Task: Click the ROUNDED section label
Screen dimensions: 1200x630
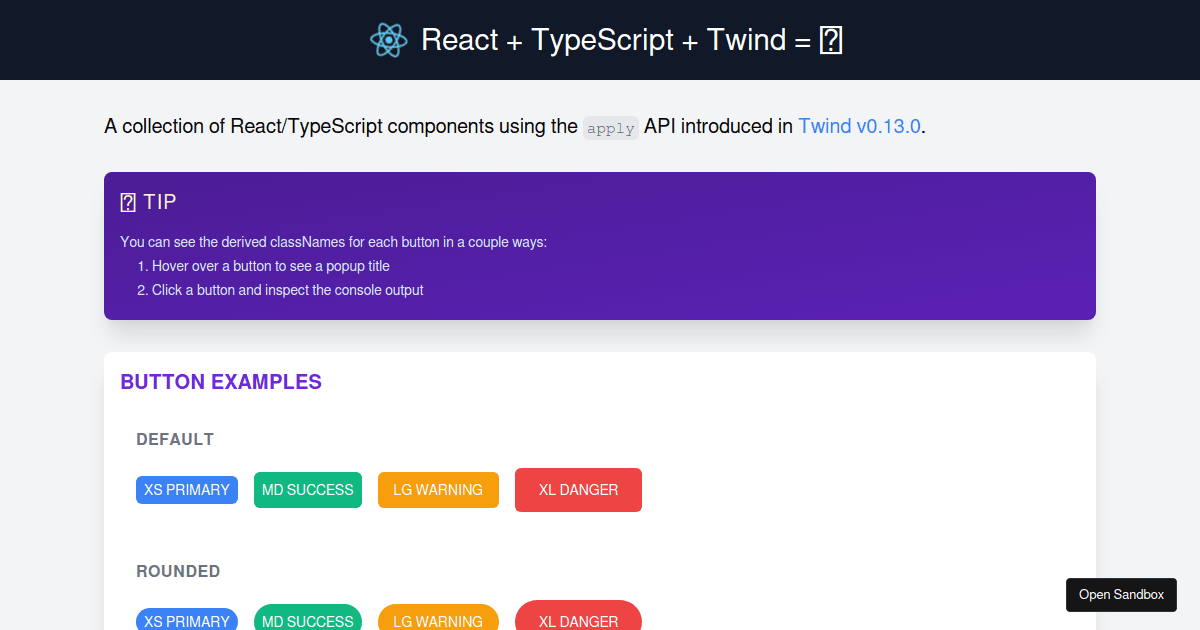Action: pyautogui.click(x=178, y=571)
